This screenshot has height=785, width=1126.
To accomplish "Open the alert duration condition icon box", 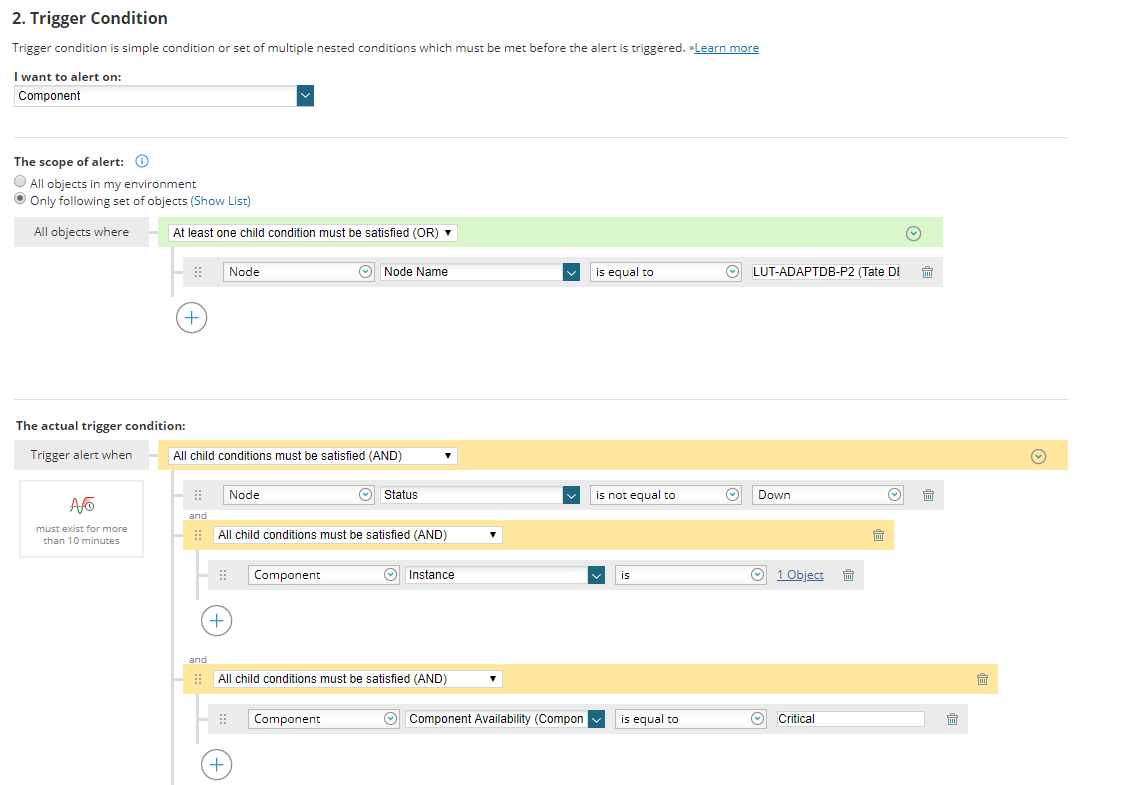I will pos(82,519).
